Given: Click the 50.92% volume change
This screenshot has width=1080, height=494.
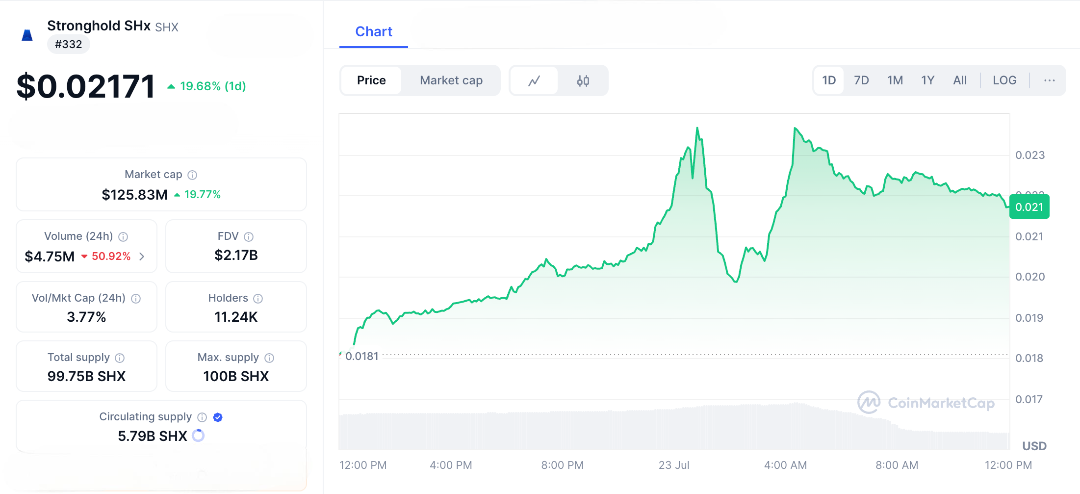Looking at the screenshot, I should tap(105, 257).
